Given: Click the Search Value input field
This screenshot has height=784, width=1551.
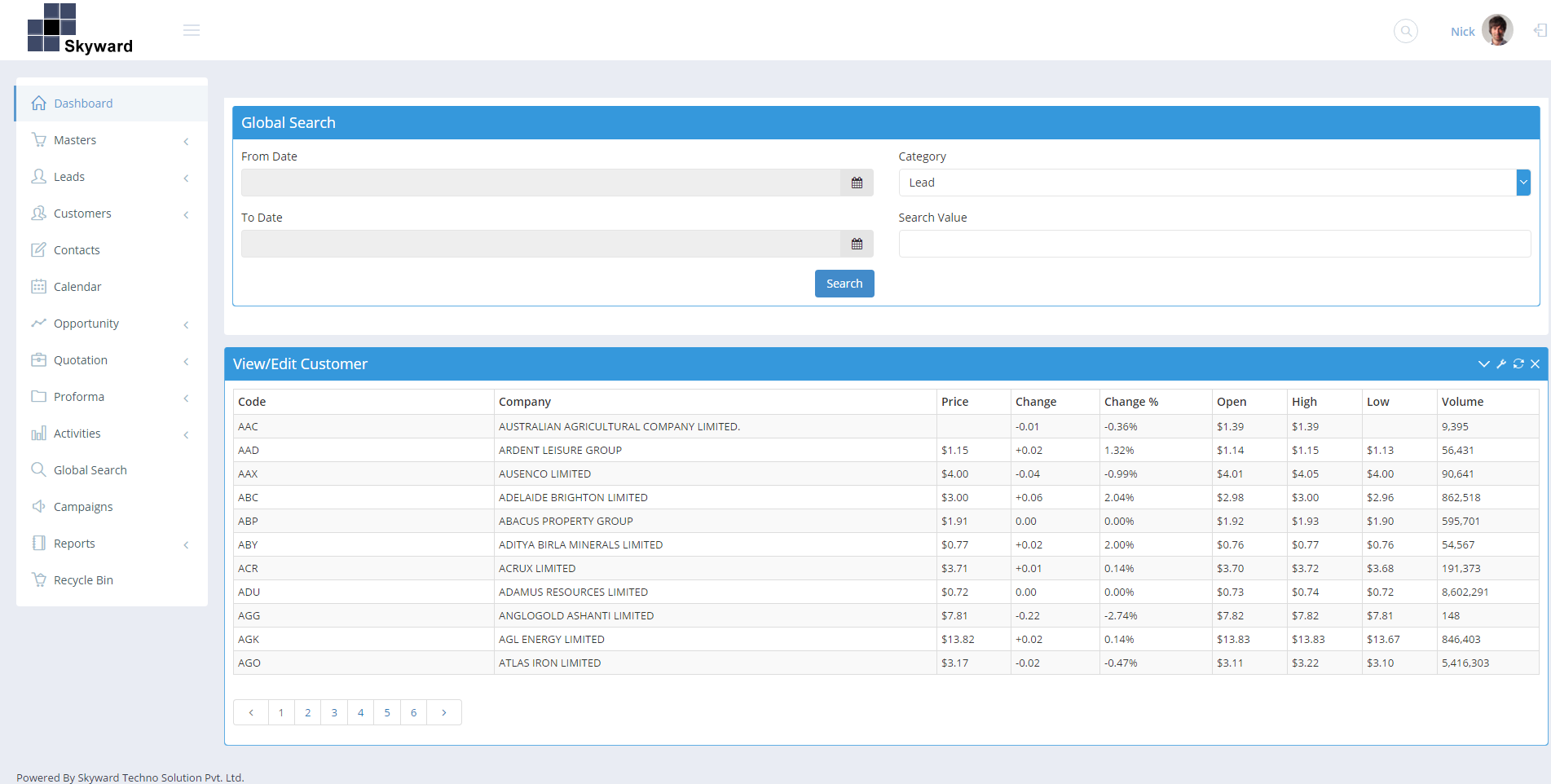Looking at the screenshot, I should click(x=1214, y=243).
